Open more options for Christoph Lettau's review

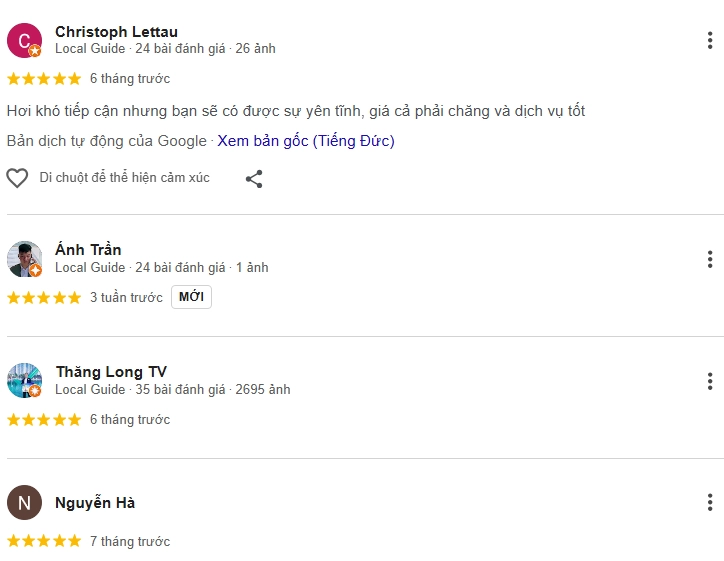[x=710, y=40]
